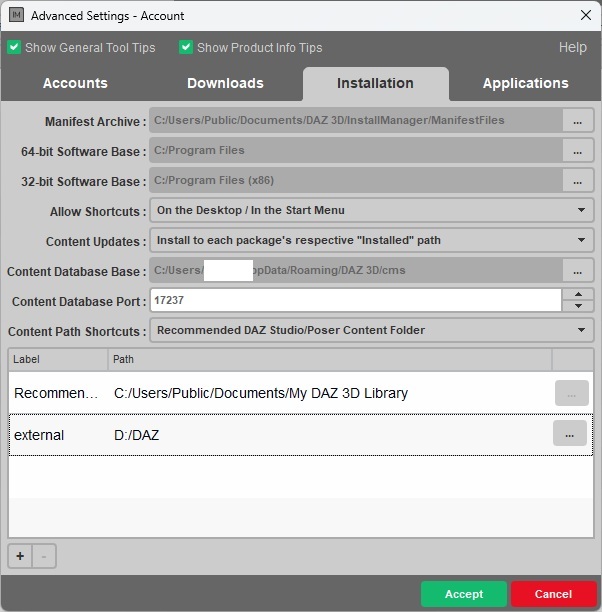Select the D:/DAZ path cell
Screen dimensions: 602x612
click(137, 435)
